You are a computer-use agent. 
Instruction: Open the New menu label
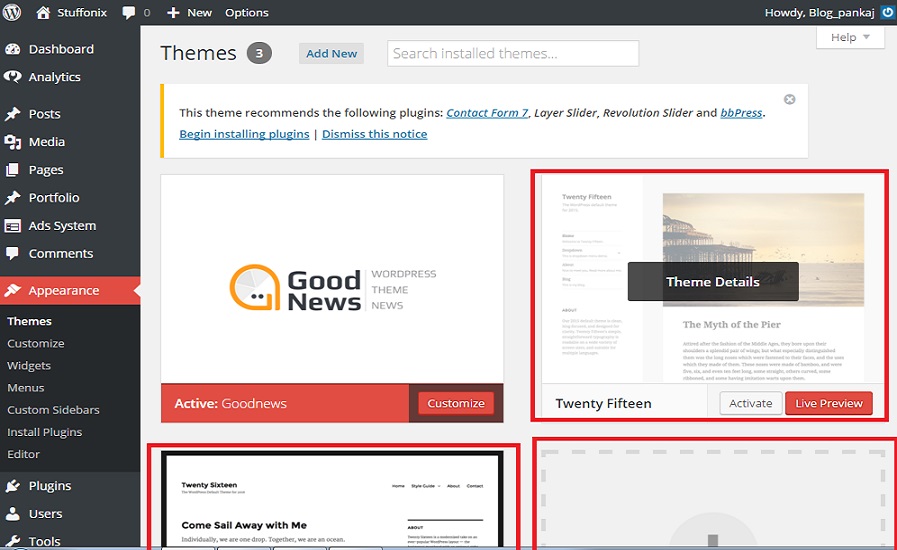coord(200,13)
